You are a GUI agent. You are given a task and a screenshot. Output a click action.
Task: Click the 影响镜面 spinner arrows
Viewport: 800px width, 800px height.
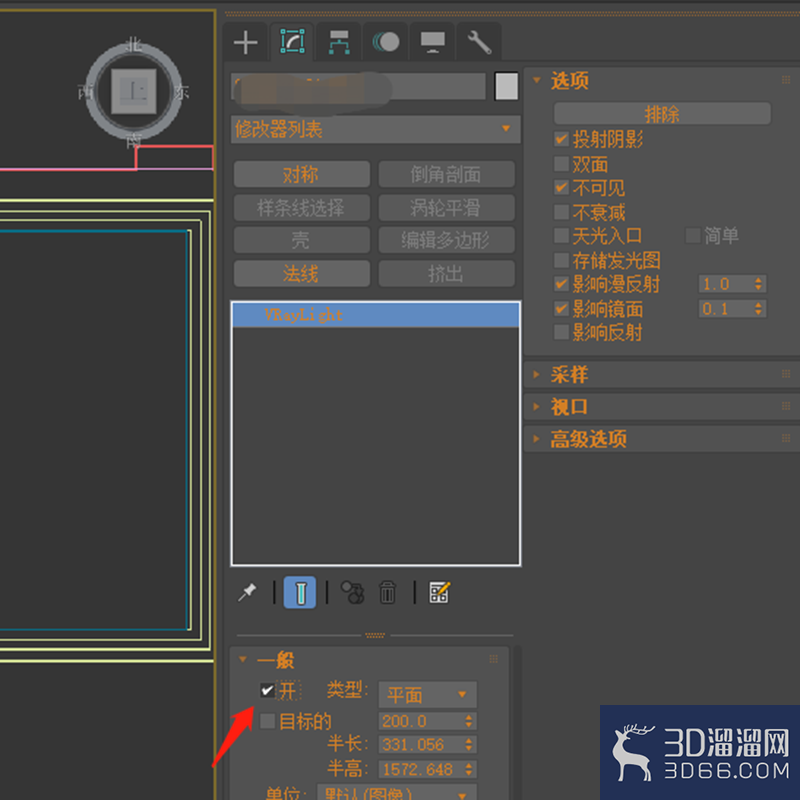pyautogui.click(x=759, y=308)
